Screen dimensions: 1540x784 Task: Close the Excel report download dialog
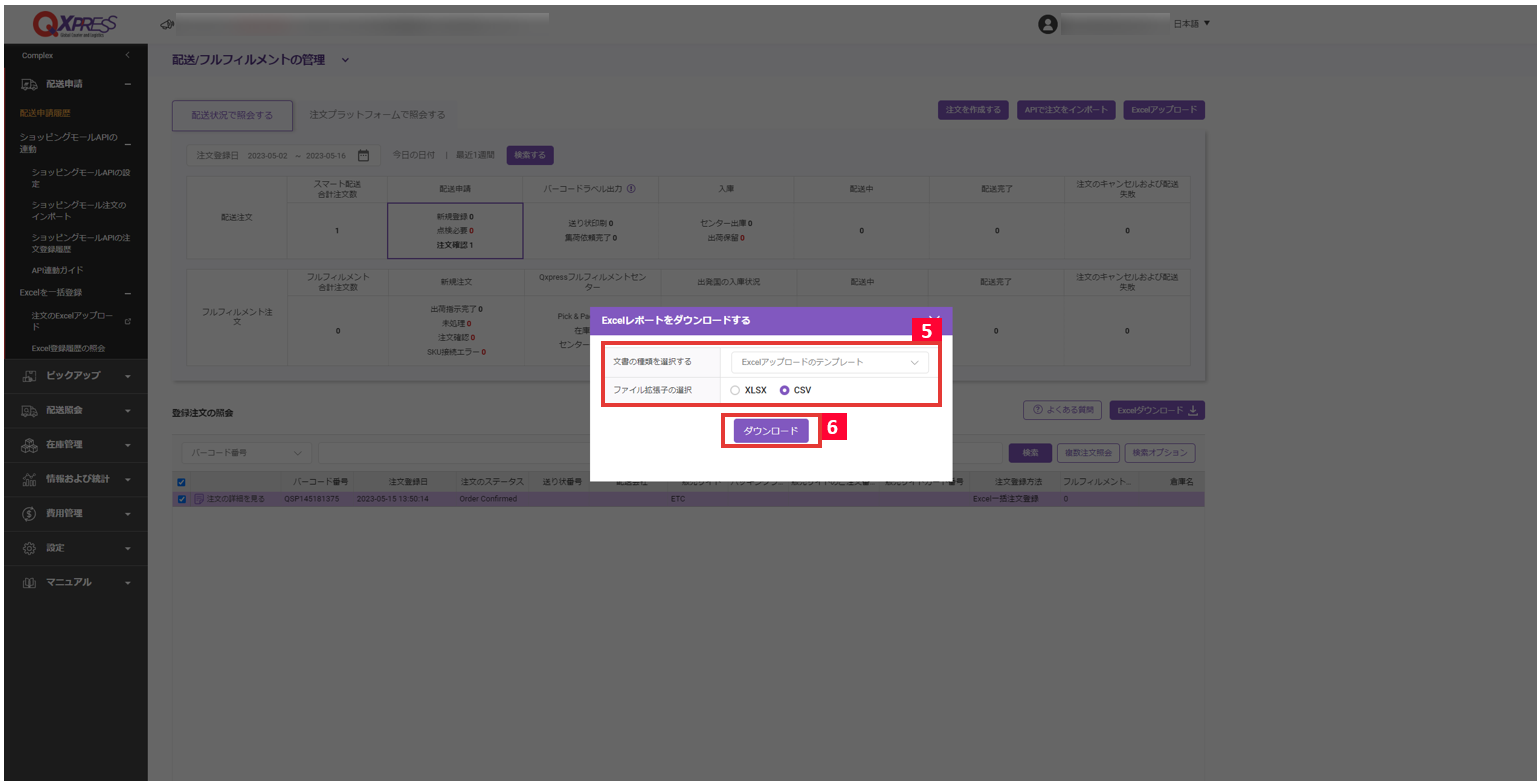point(934,319)
